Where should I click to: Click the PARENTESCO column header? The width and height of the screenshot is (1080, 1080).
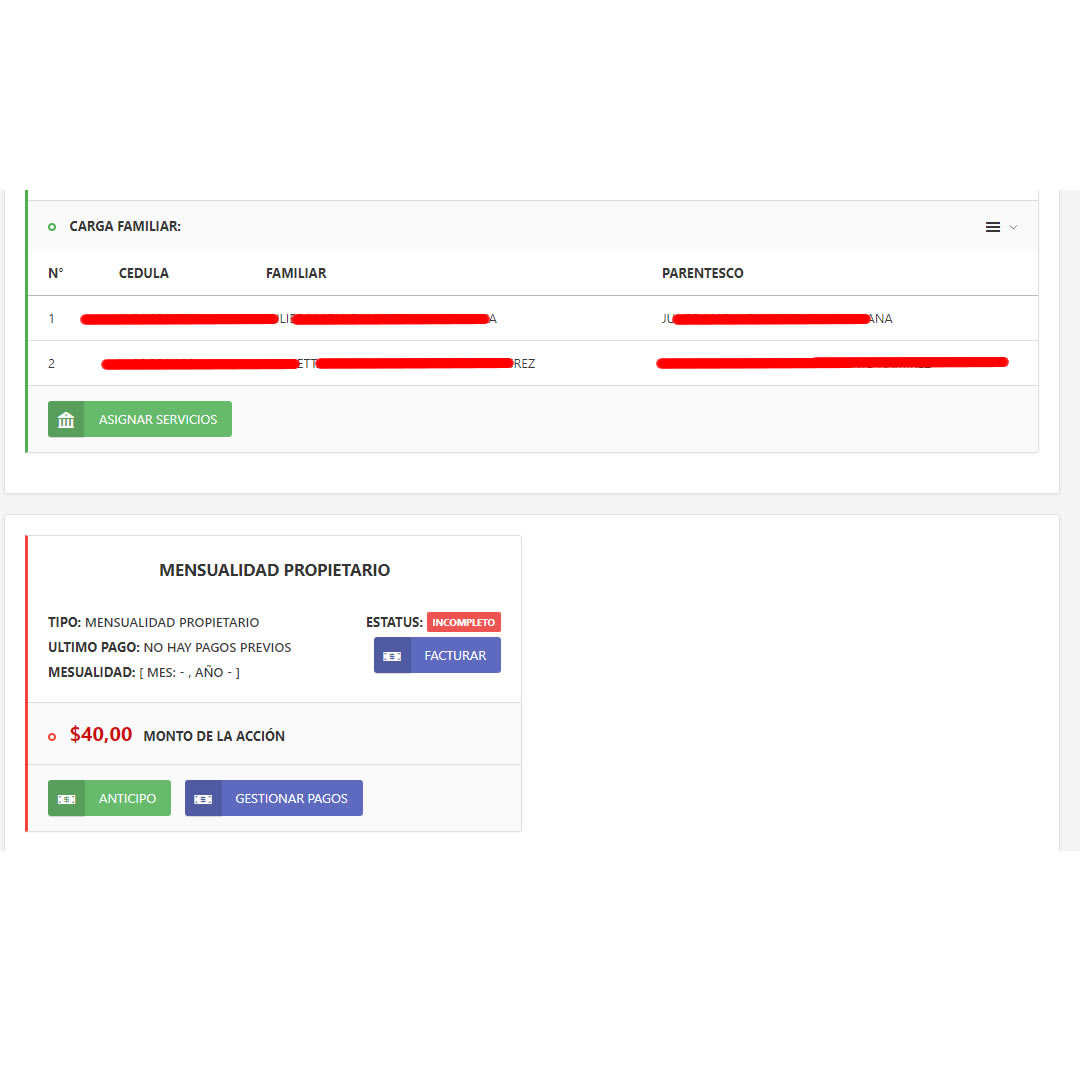click(703, 273)
